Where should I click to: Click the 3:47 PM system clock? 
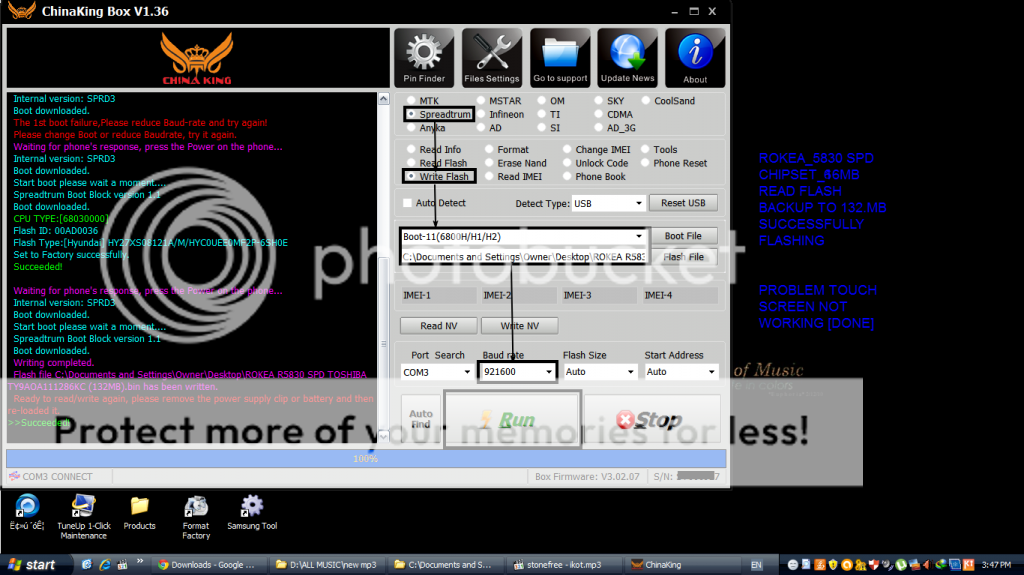pos(996,565)
